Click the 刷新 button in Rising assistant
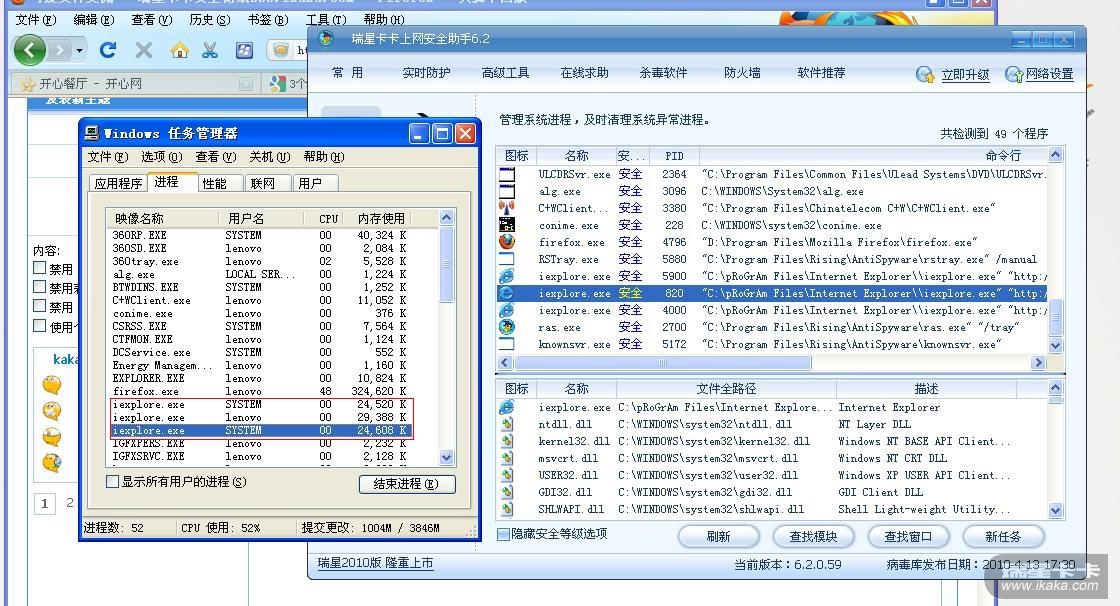The width and height of the screenshot is (1120, 606). point(718,536)
